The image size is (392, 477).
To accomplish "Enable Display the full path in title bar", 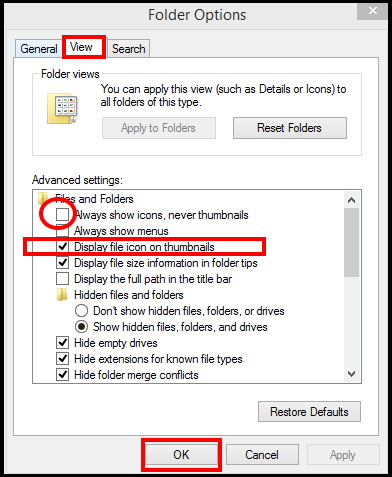I will [62, 279].
